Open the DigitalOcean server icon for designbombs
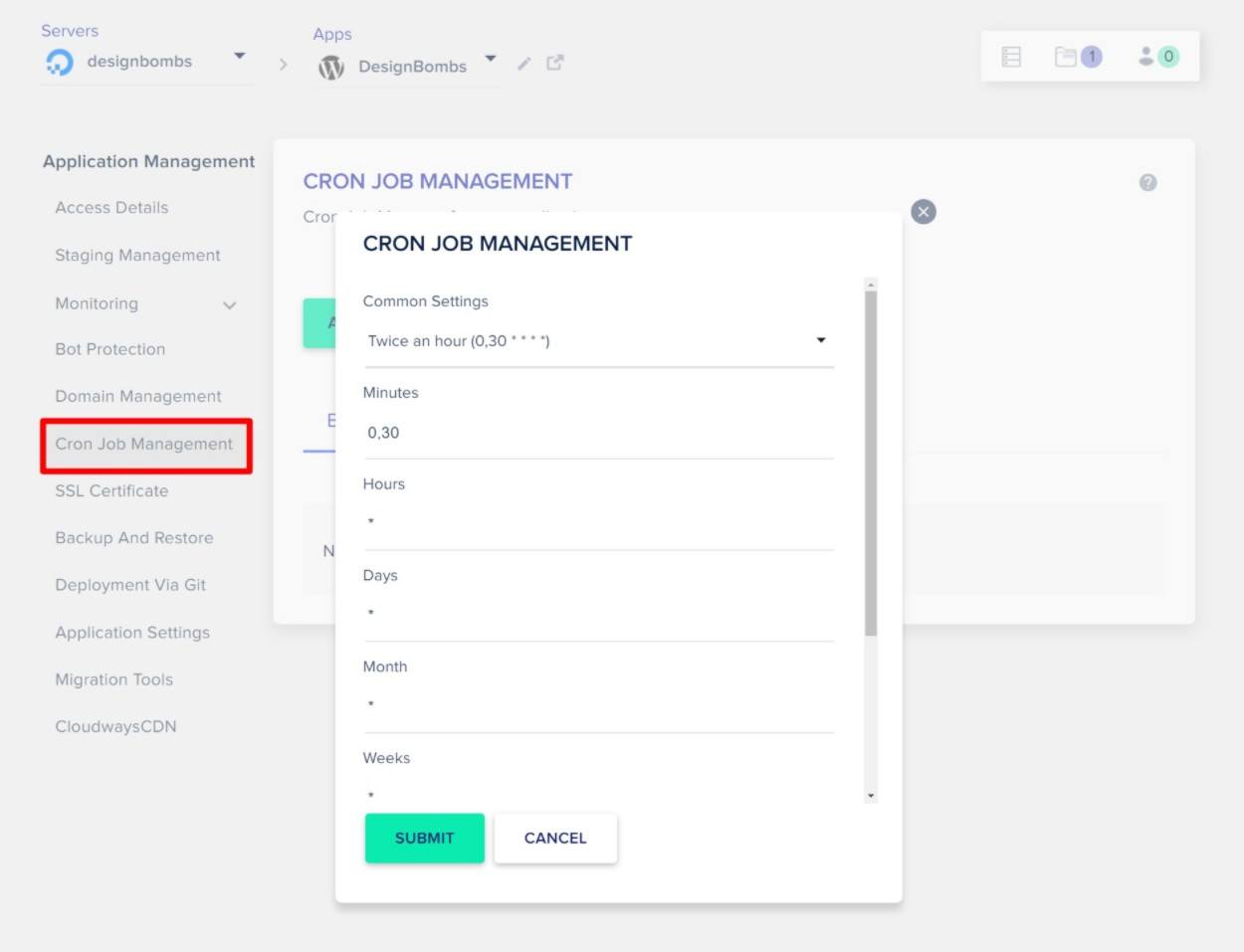 coord(59,61)
